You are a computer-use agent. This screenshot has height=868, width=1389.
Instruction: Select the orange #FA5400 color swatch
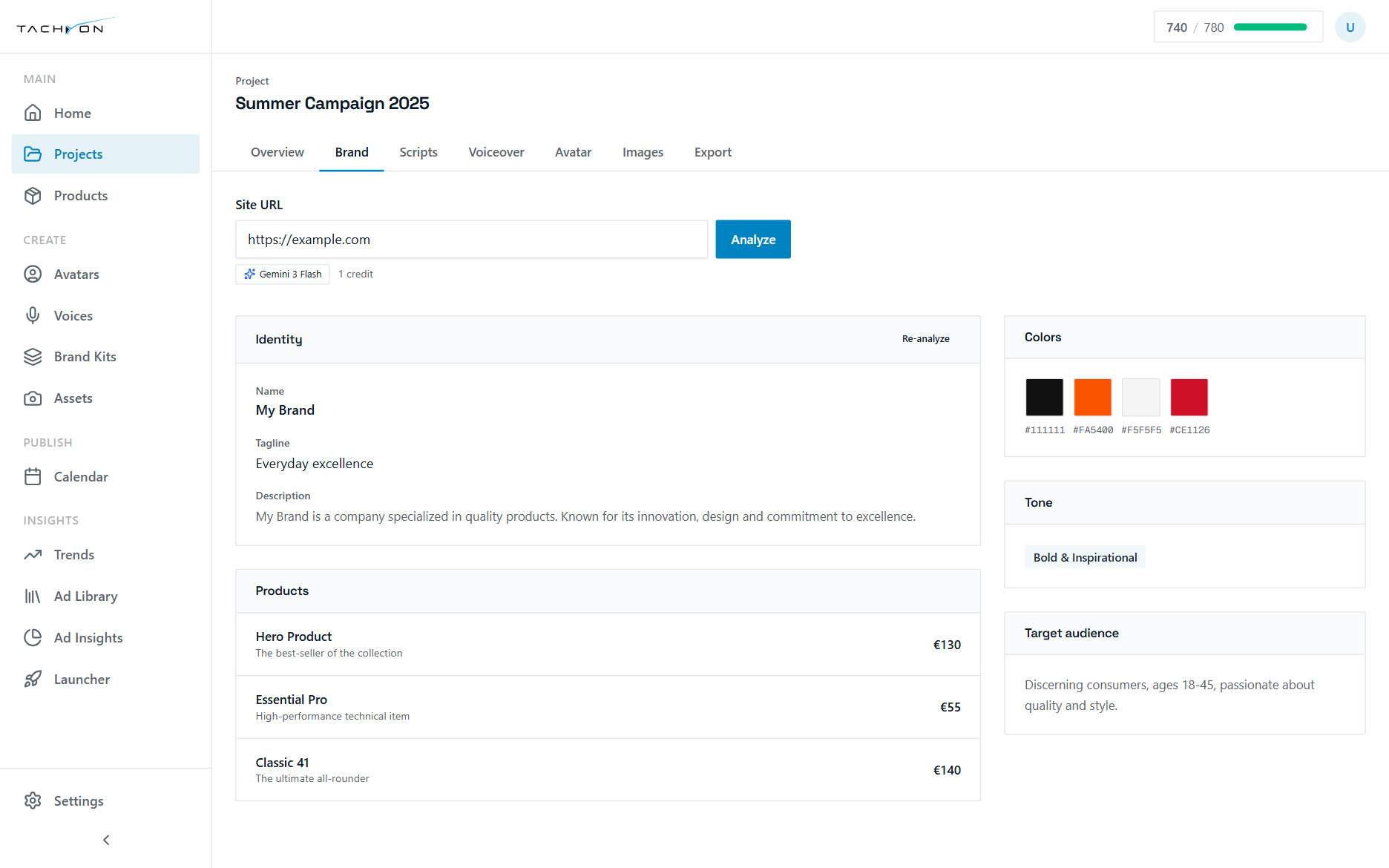tap(1092, 397)
